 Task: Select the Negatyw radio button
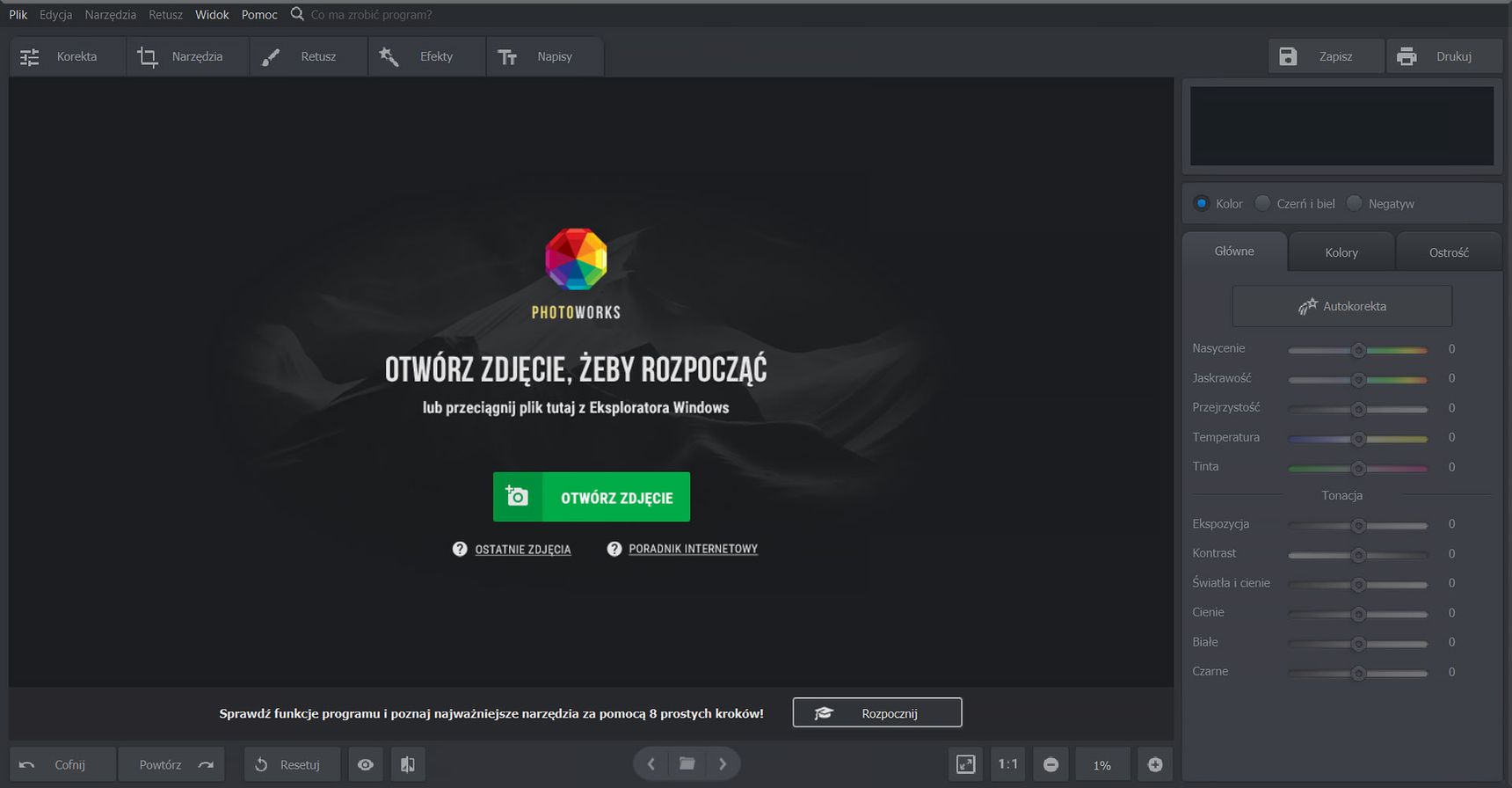click(x=1355, y=203)
